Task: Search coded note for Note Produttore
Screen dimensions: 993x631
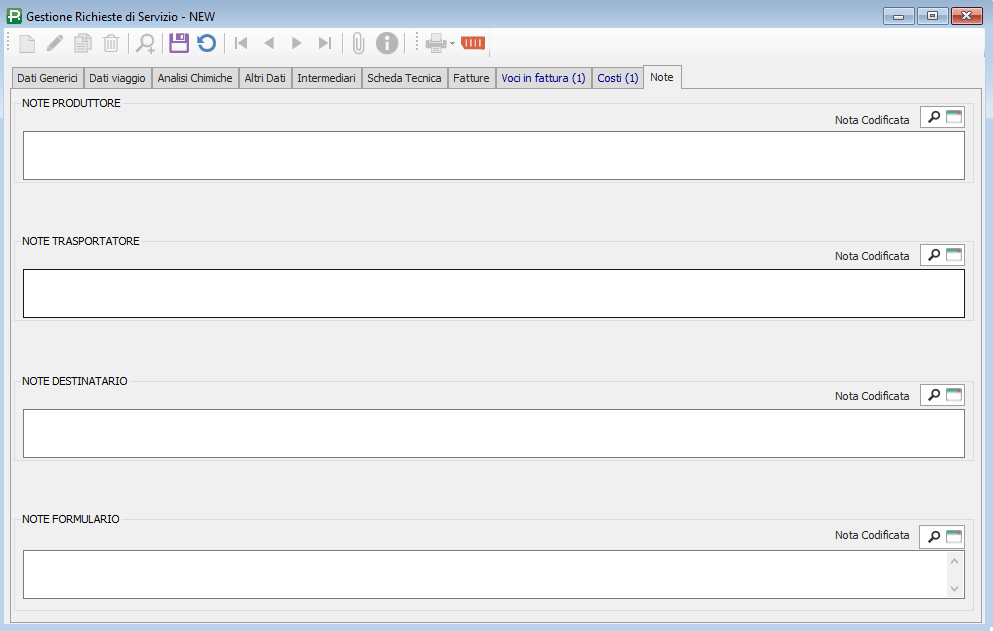Action: tap(933, 118)
